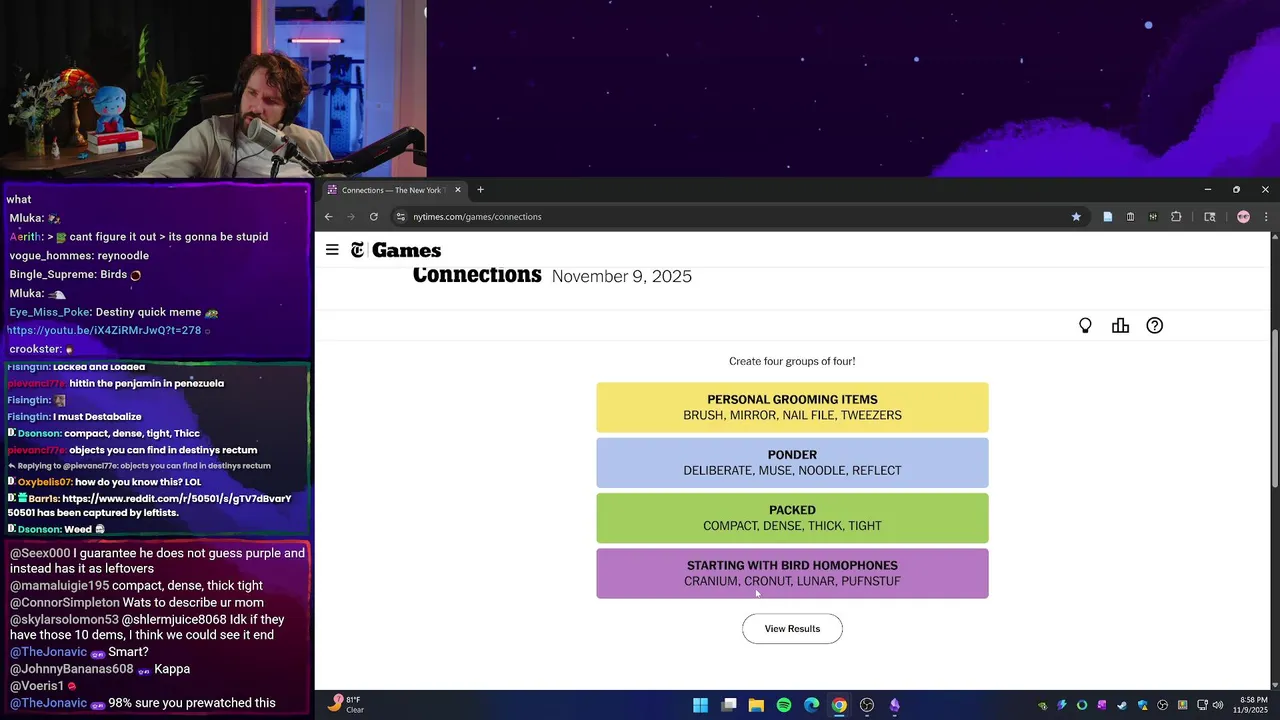
Task: Open the weather widget showing 81°F
Action: tap(346, 704)
